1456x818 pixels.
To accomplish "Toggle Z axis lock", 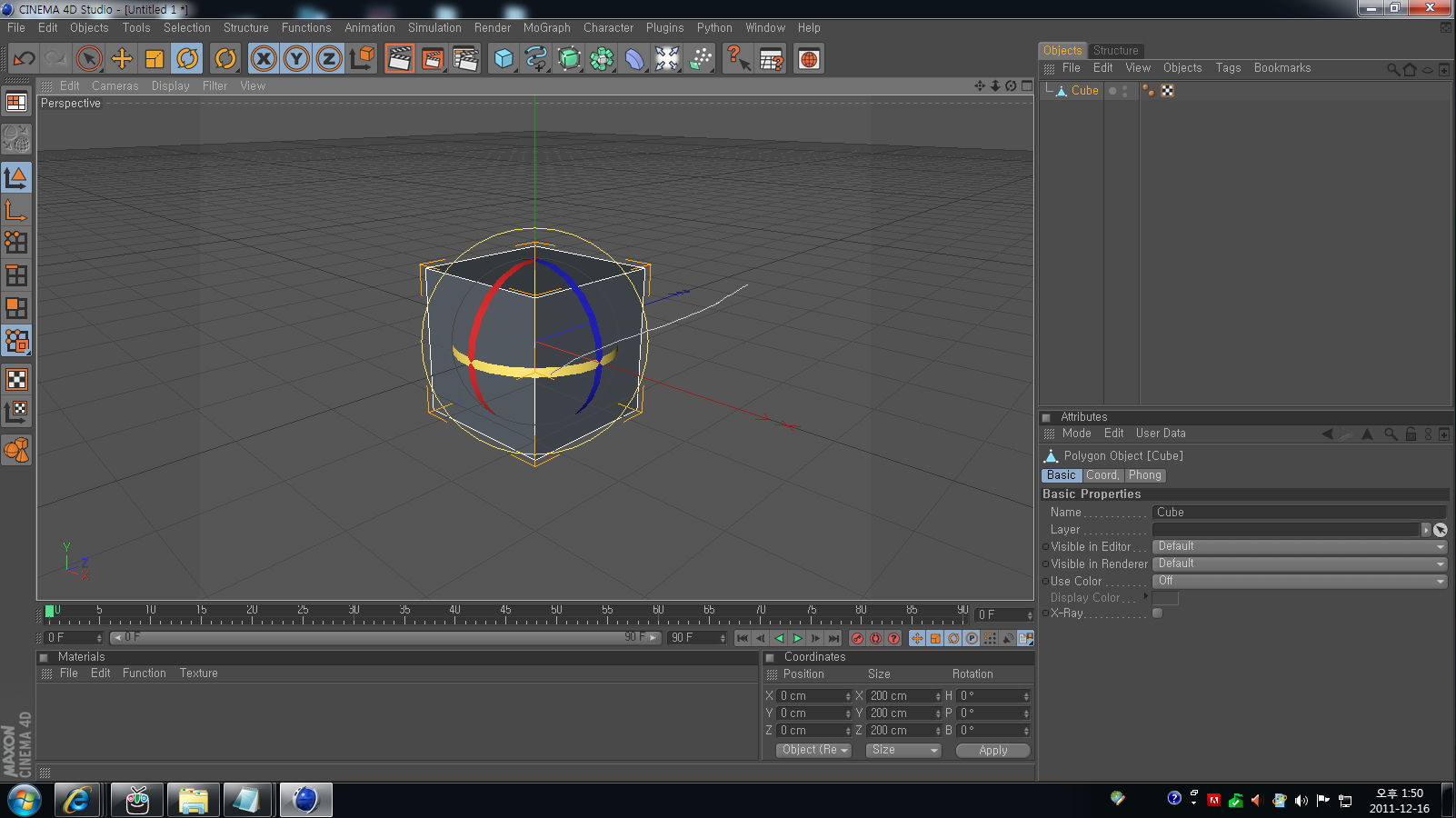I will pyautogui.click(x=329, y=59).
